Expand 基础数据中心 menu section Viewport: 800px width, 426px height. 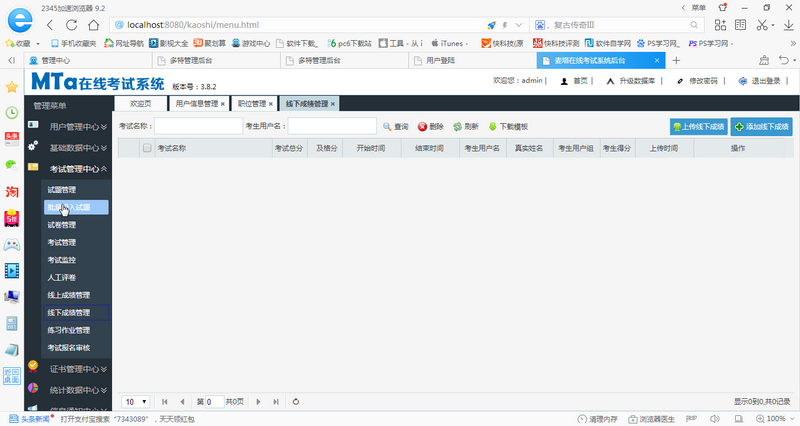coord(68,148)
